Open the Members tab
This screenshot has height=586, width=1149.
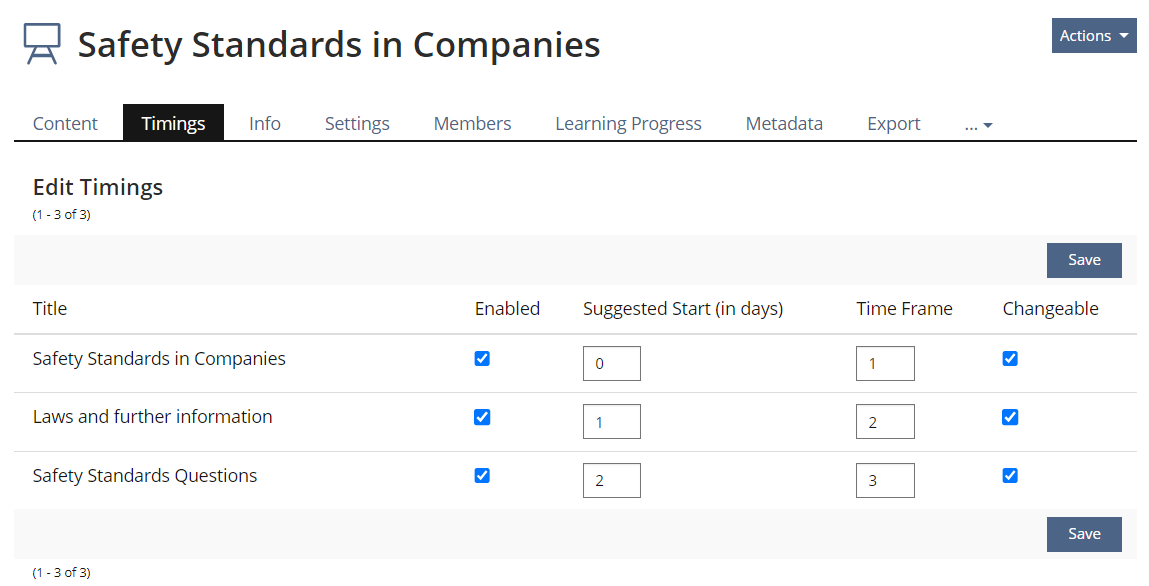pos(472,124)
